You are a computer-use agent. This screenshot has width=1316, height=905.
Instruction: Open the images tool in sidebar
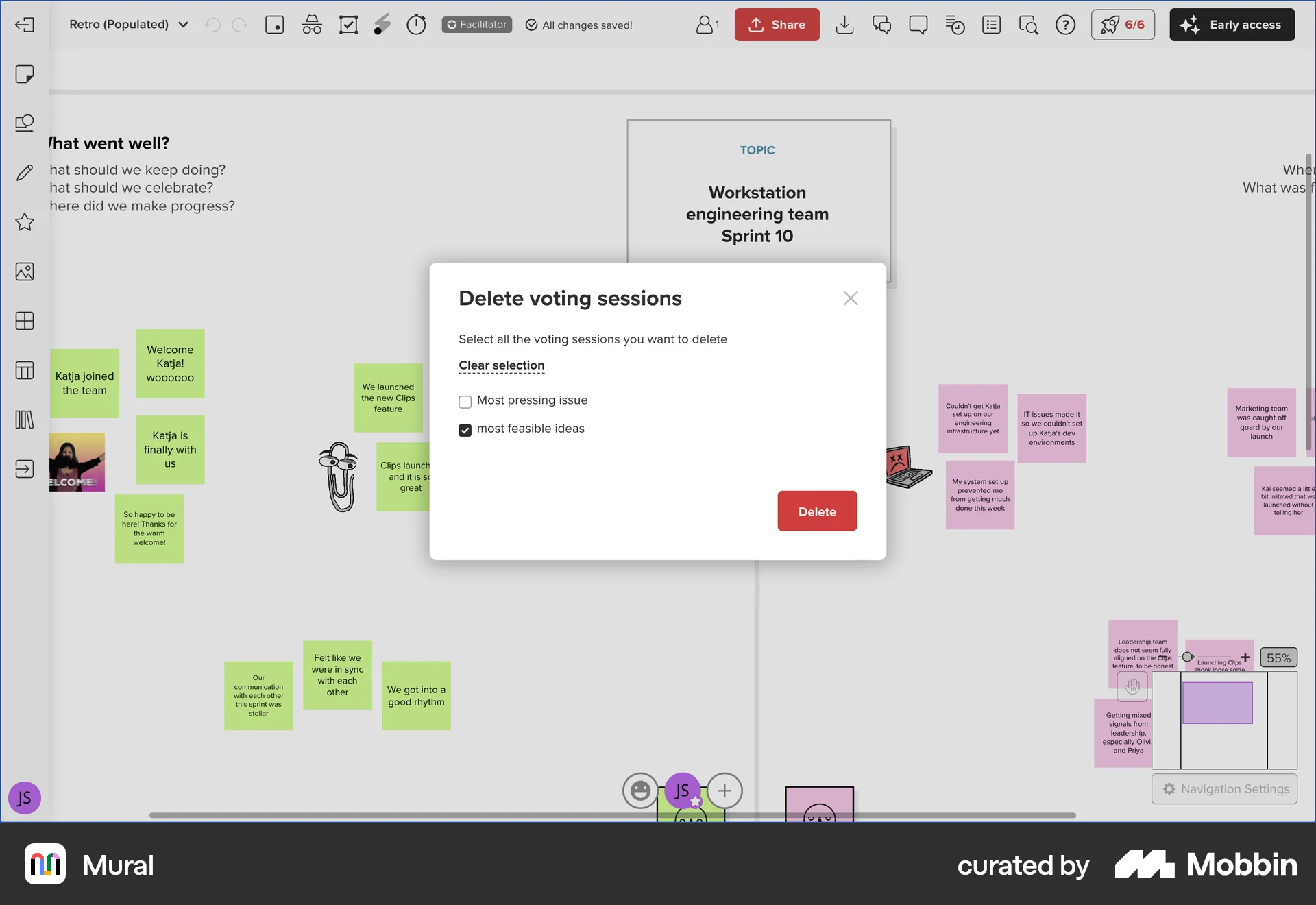(25, 271)
